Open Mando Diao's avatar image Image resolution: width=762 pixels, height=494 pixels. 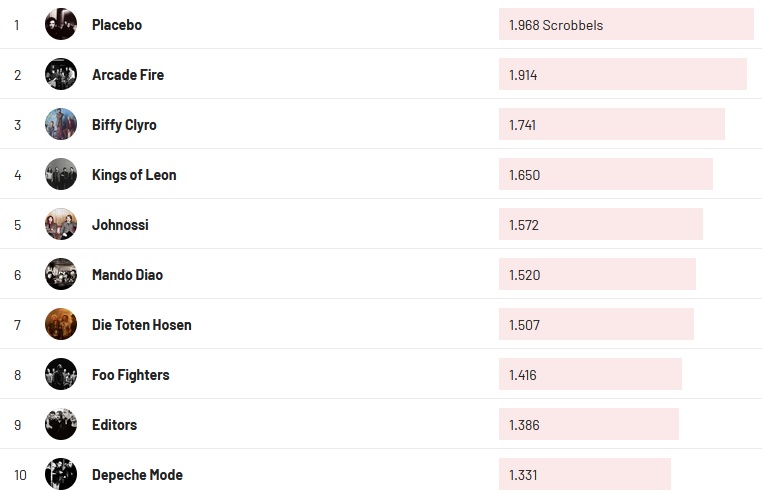[61, 274]
